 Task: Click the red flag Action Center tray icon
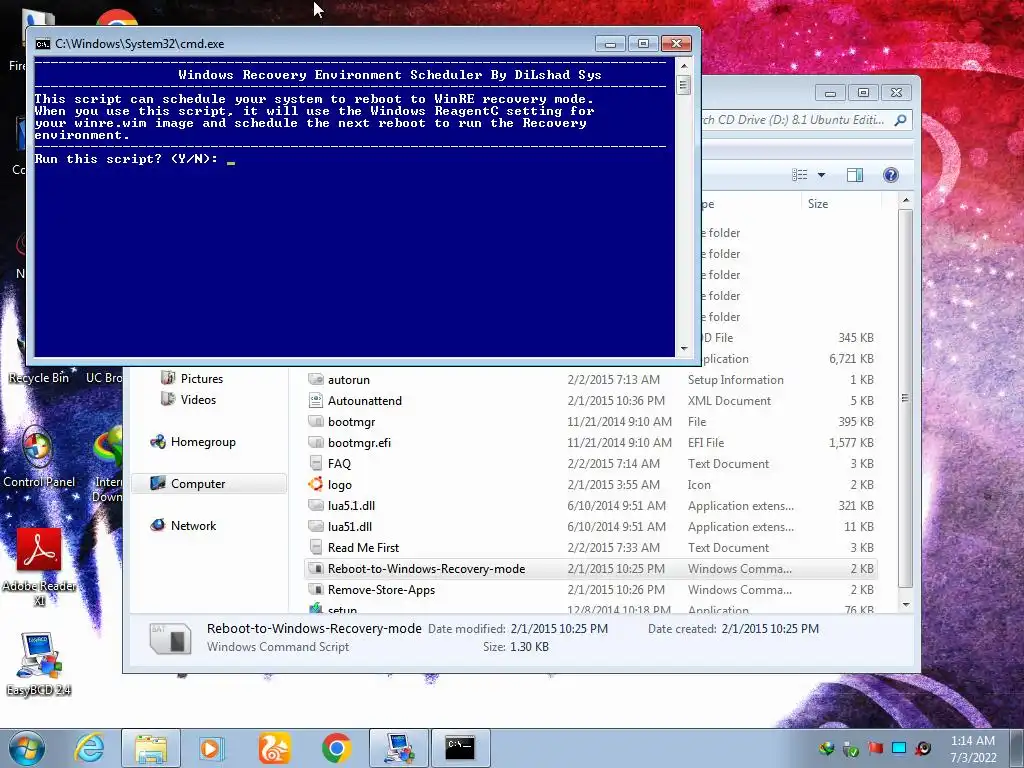pos(875,748)
